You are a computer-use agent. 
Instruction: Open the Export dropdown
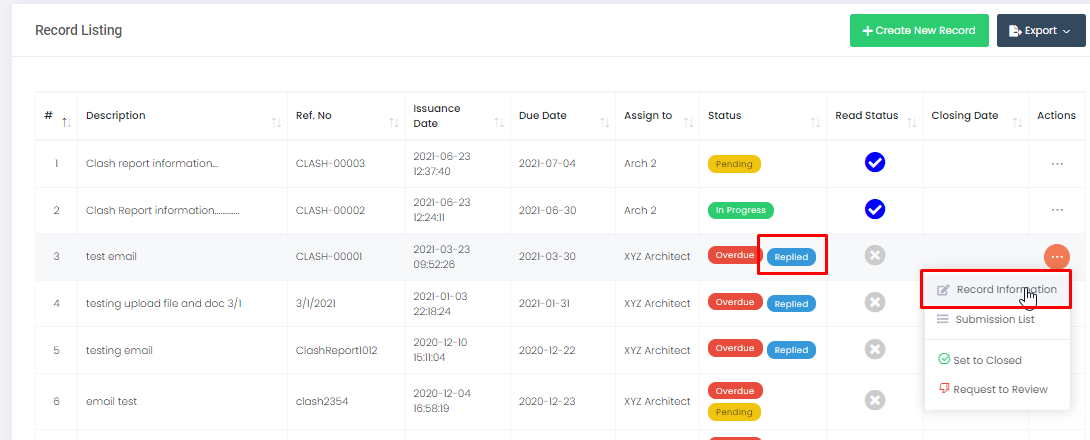coord(1040,31)
